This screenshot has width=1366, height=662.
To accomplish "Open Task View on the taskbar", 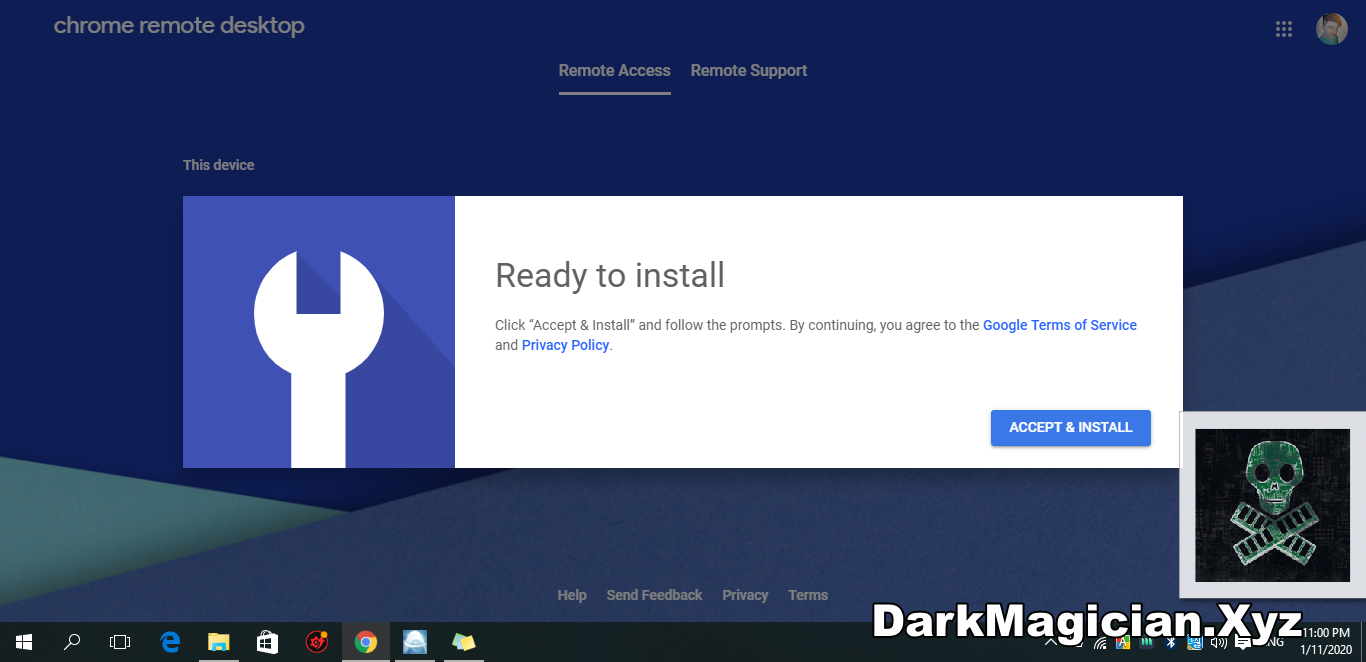I will (x=120, y=642).
